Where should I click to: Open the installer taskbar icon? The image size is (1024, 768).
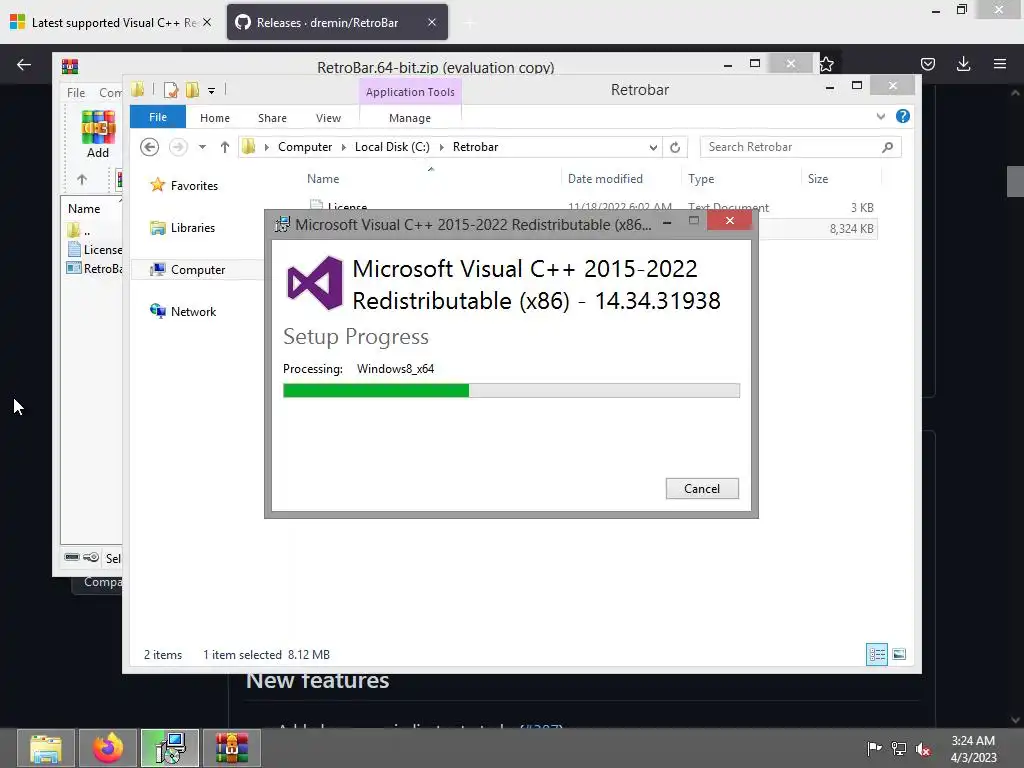coord(170,748)
